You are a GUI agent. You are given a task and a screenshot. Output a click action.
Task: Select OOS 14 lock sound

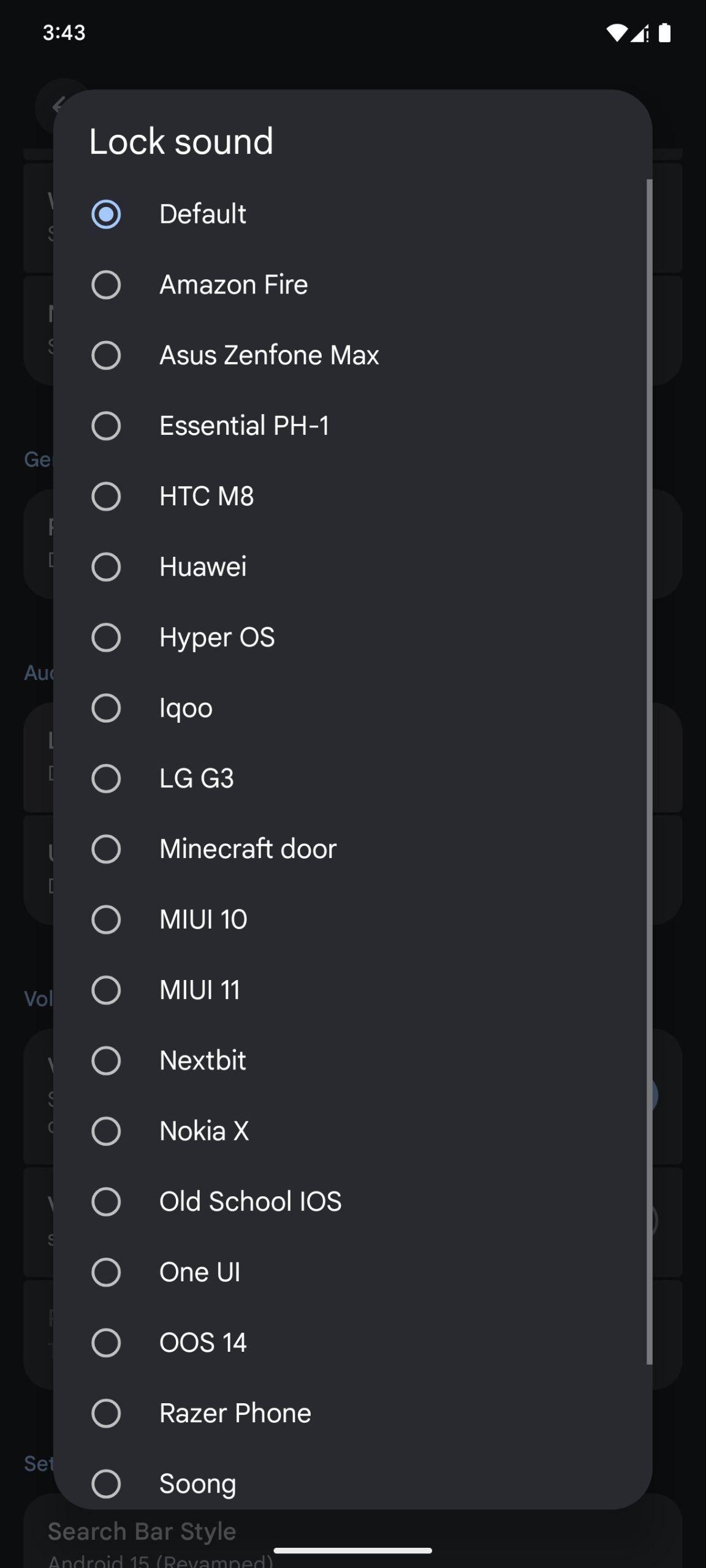352,1343
